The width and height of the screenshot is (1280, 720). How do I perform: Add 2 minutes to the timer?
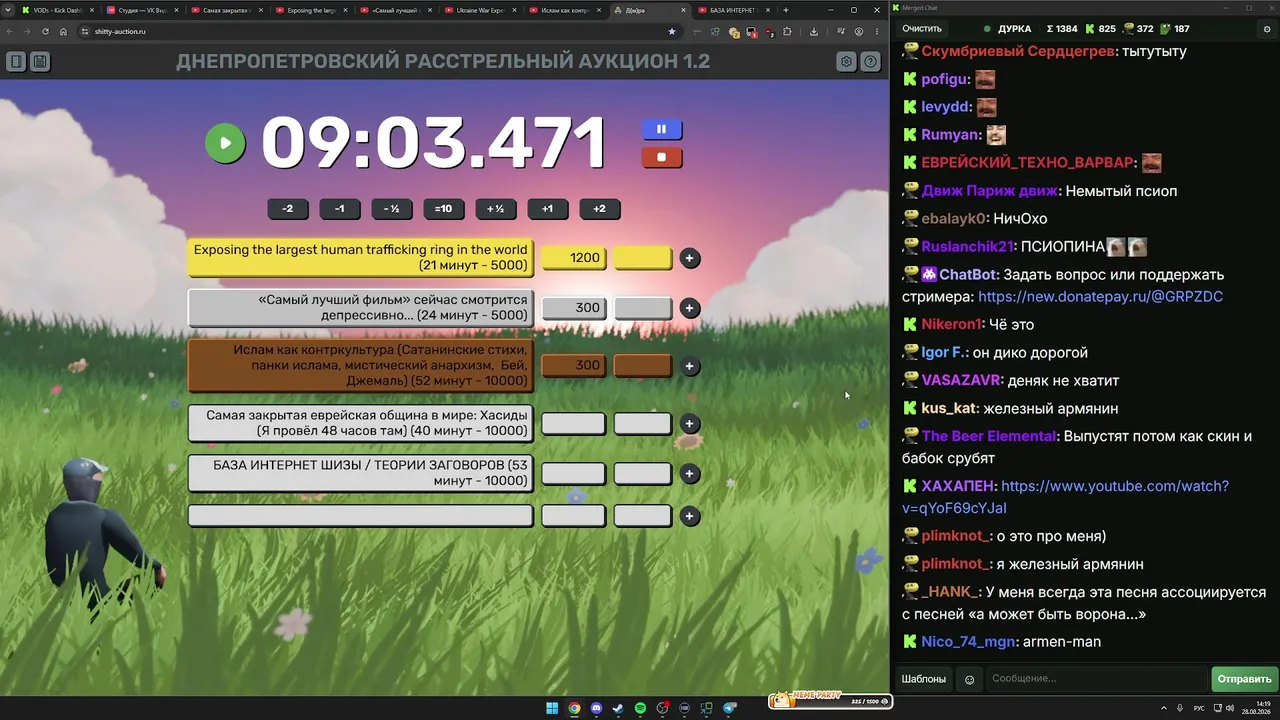tap(600, 209)
